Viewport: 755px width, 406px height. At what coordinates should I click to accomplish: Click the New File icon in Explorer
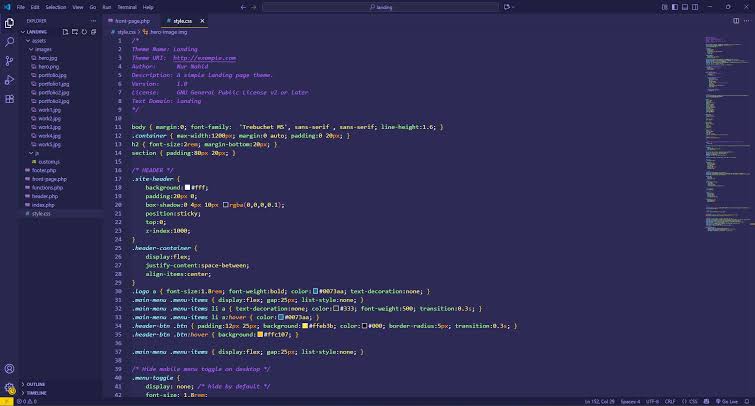click(65, 32)
